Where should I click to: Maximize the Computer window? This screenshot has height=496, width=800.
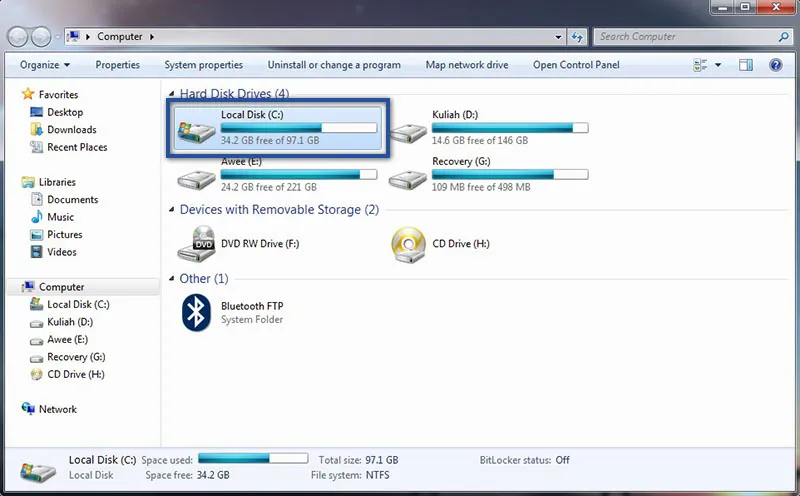coord(745,7)
